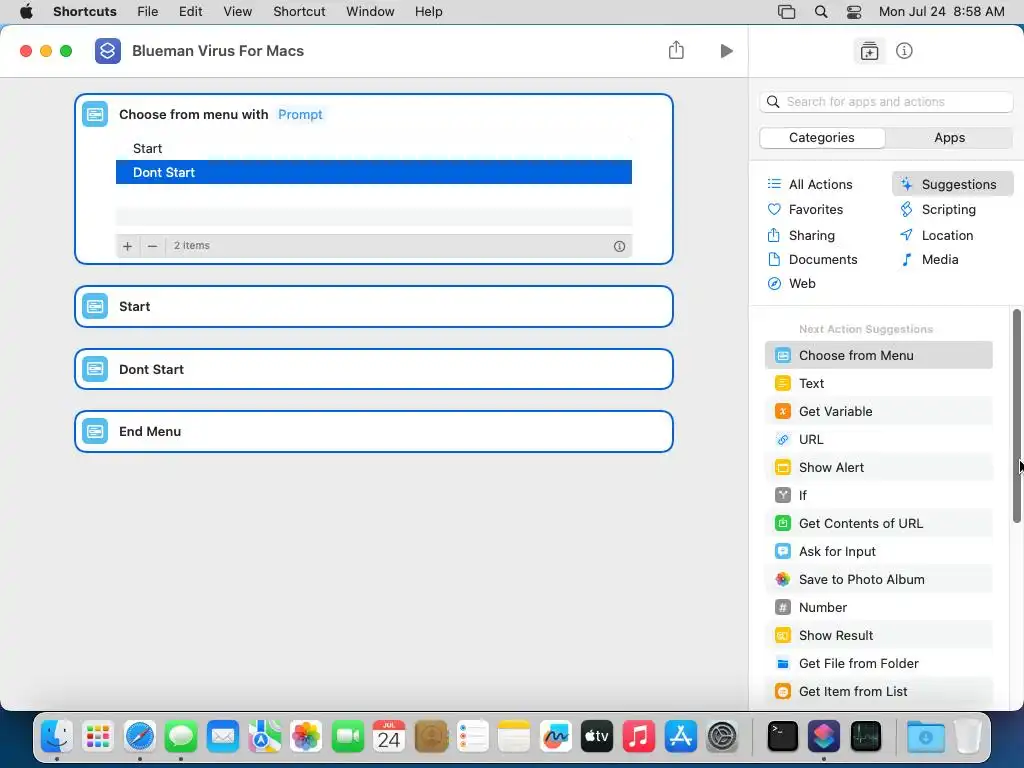The width and height of the screenshot is (1024, 768).
Task: Open Spotlight search in the menu bar
Action: coord(821,12)
